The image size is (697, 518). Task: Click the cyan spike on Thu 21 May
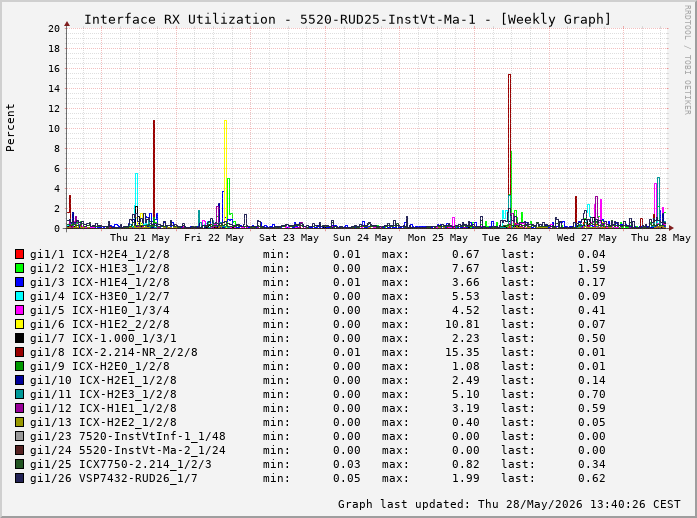pyautogui.click(x=136, y=191)
